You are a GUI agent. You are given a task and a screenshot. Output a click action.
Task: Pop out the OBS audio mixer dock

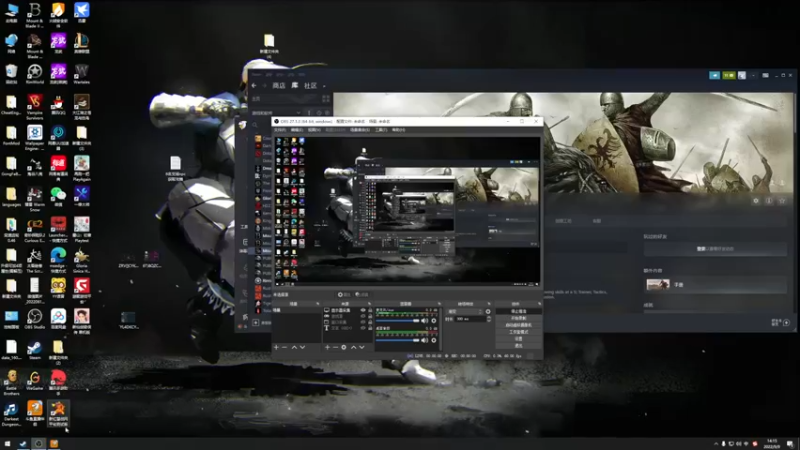click(439, 304)
